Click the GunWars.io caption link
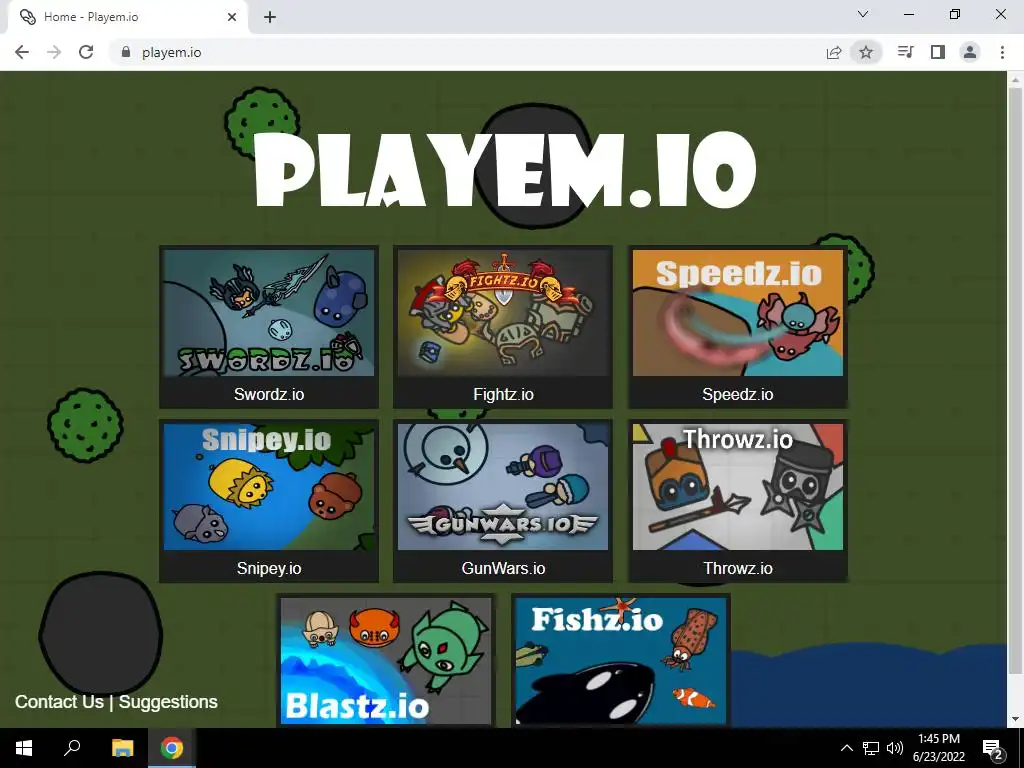 504,568
